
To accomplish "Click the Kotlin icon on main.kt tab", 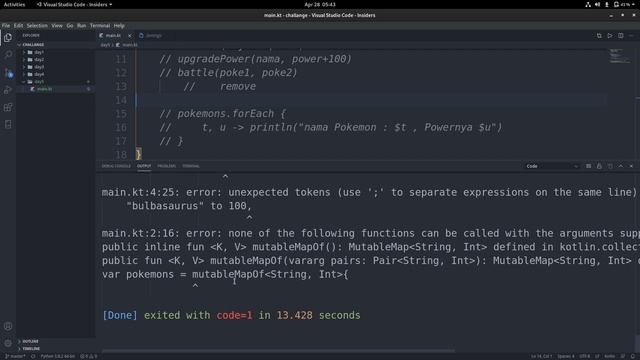I will (x=101, y=36).
